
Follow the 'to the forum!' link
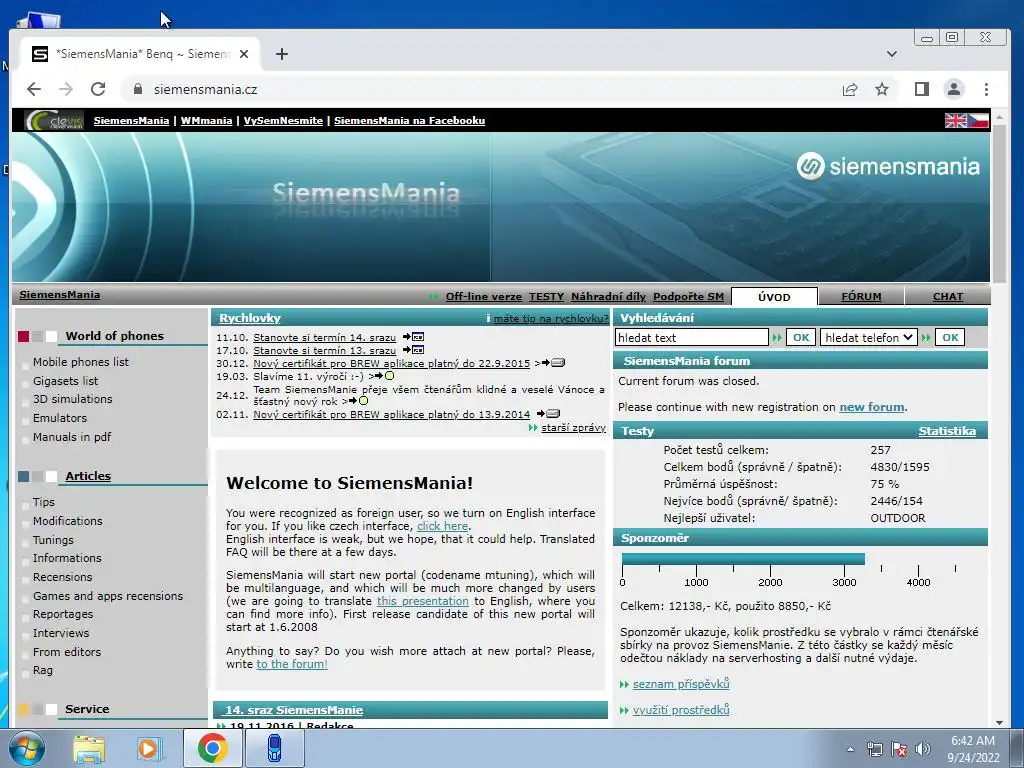(x=292, y=664)
